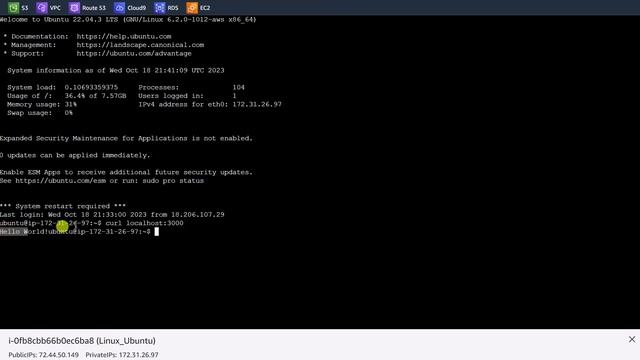Click the 'Users logged in' line
Screen dimensions: 640x360
pyautogui.click(x=187, y=96)
